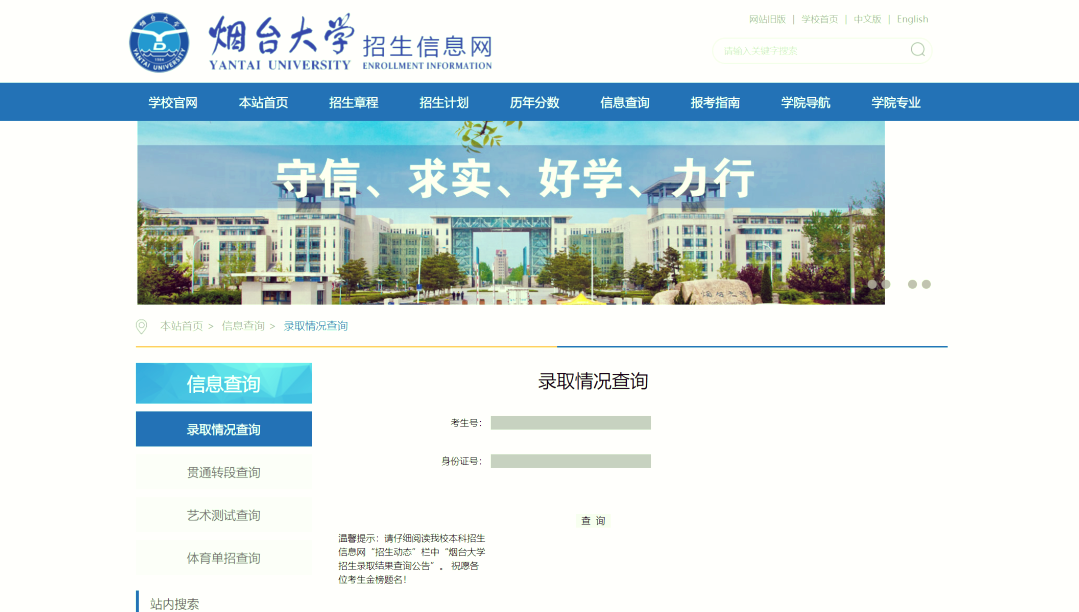Open the 招生计划 navigation menu
This screenshot has width=1079, height=612.
[442, 101]
